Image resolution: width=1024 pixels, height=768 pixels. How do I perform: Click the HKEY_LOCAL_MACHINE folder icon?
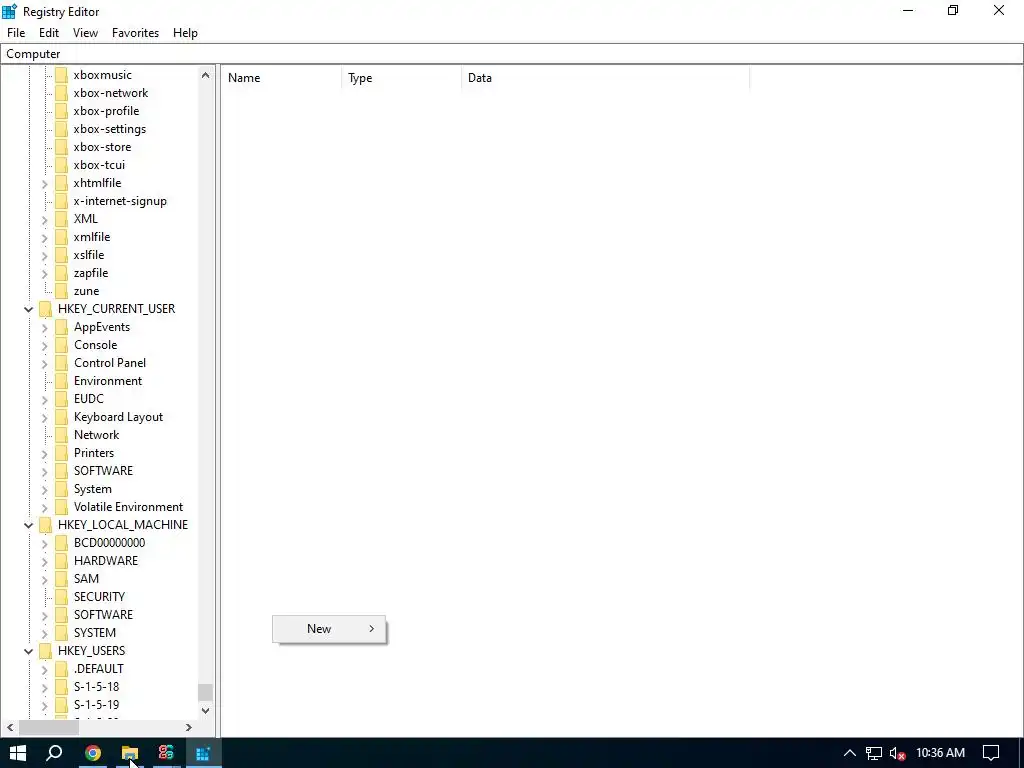pos(45,525)
